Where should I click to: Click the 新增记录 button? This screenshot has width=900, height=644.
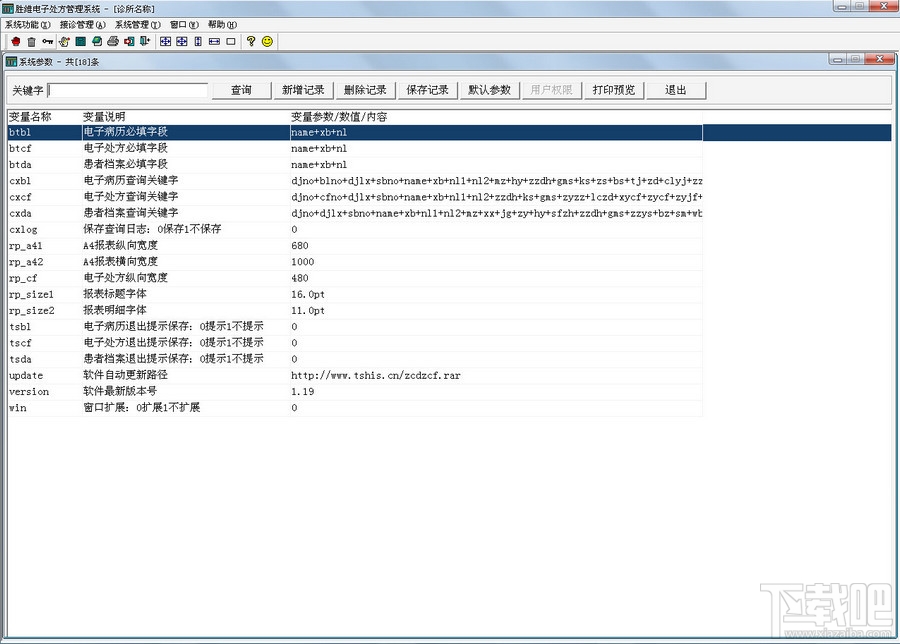[303, 90]
